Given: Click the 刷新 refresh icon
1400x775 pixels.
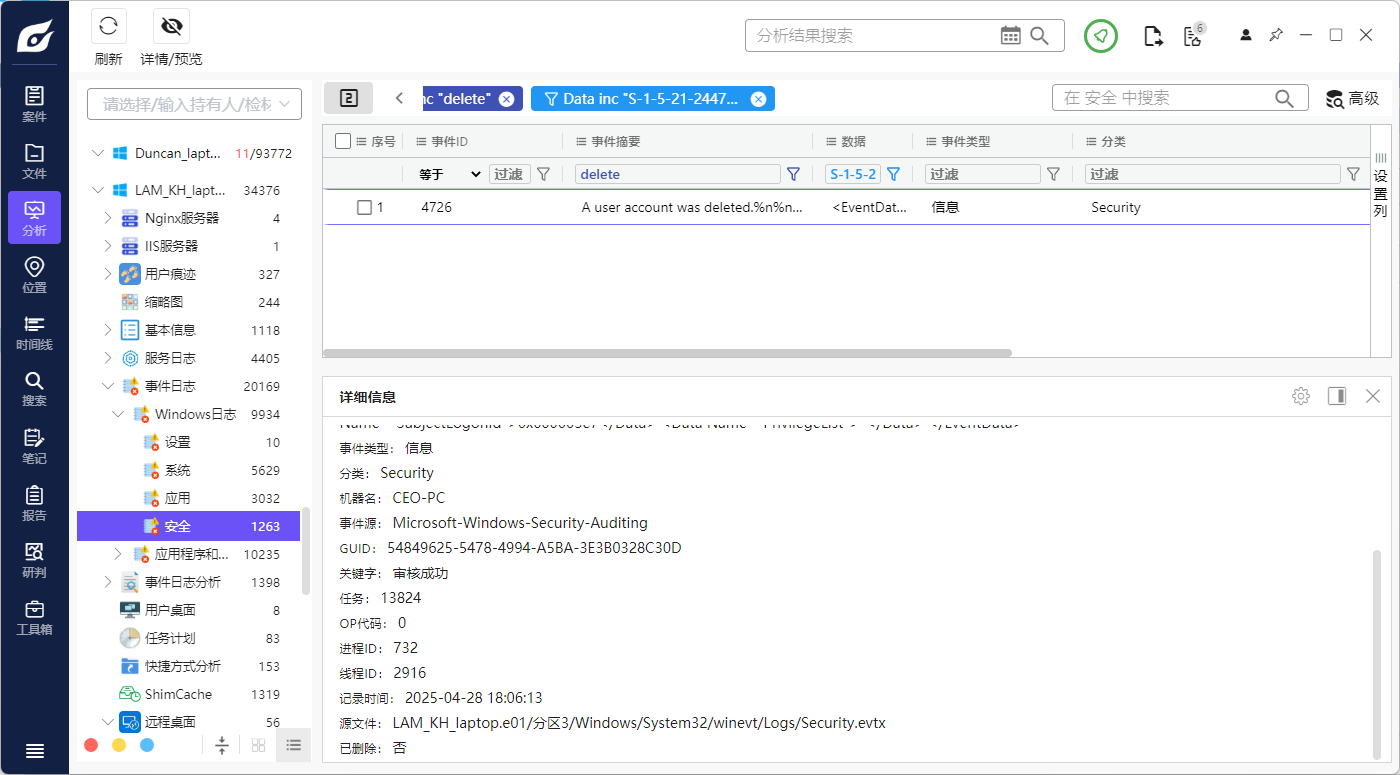Looking at the screenshot, I should (x=108, y=25).
